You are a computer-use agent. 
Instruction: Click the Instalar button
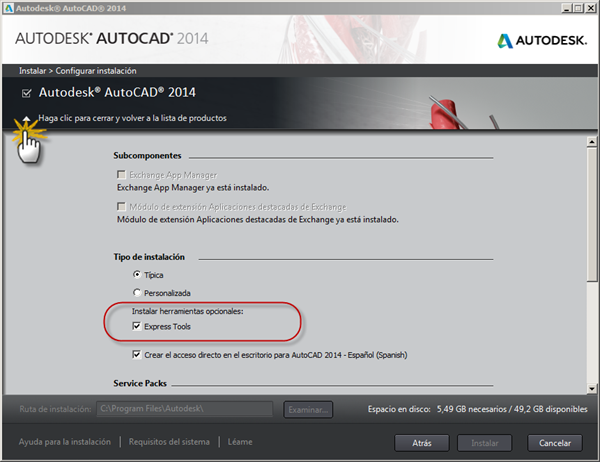[x=484, y=443]
